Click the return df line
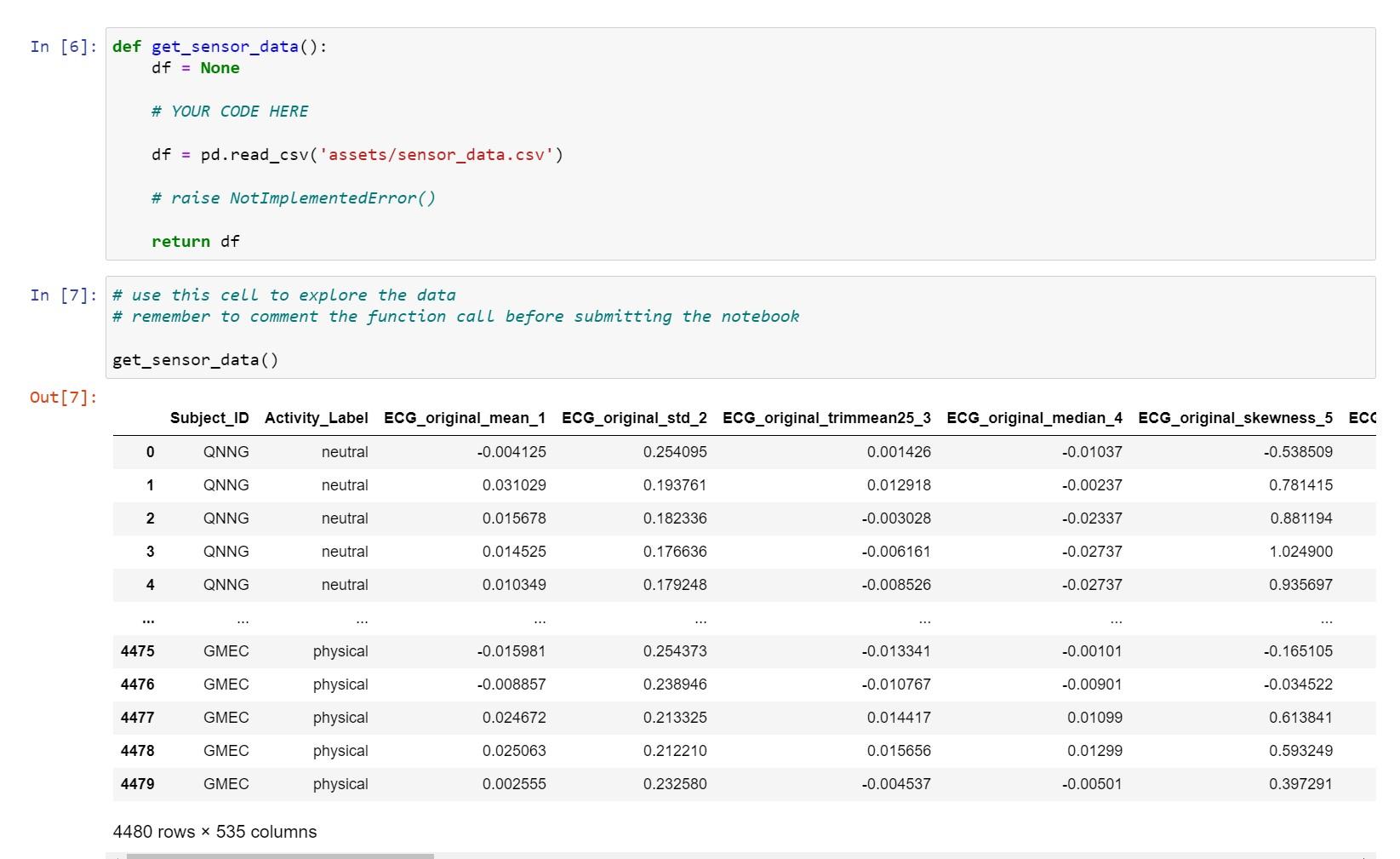The height and width of the screenshot is (859, 1400). point(195,241)
